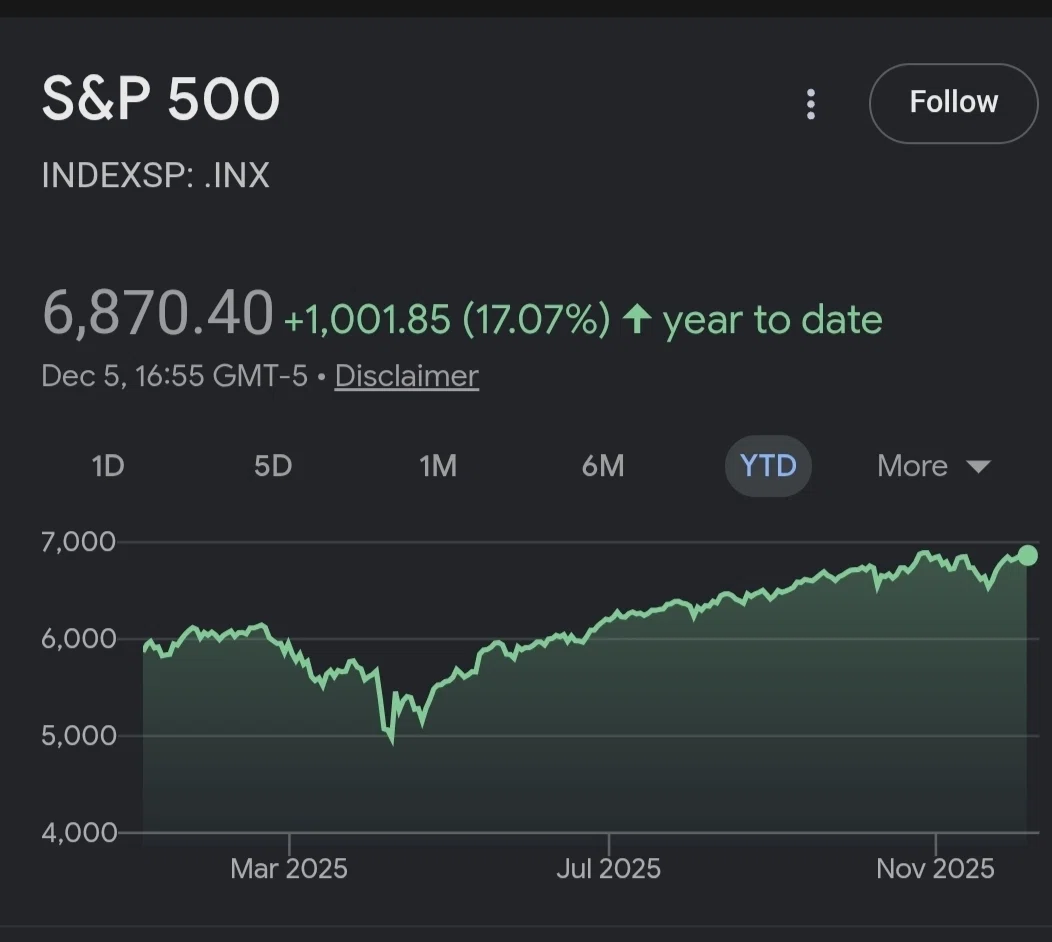The image size is (1052, 942).
Task: Select the YTD range tab
Action: (768, 466)
